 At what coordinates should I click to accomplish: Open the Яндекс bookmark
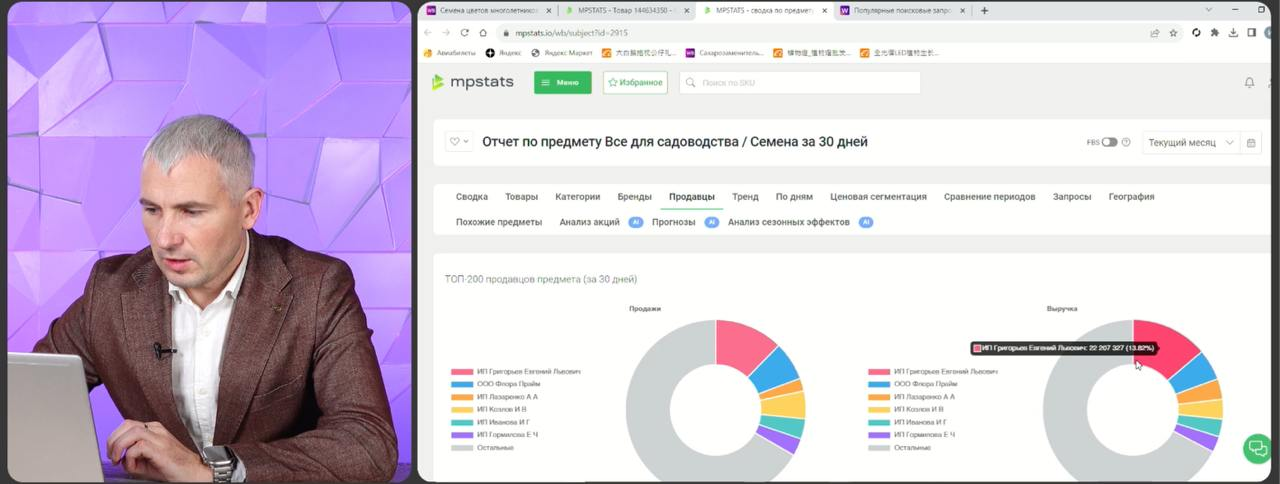pos(504,53)
